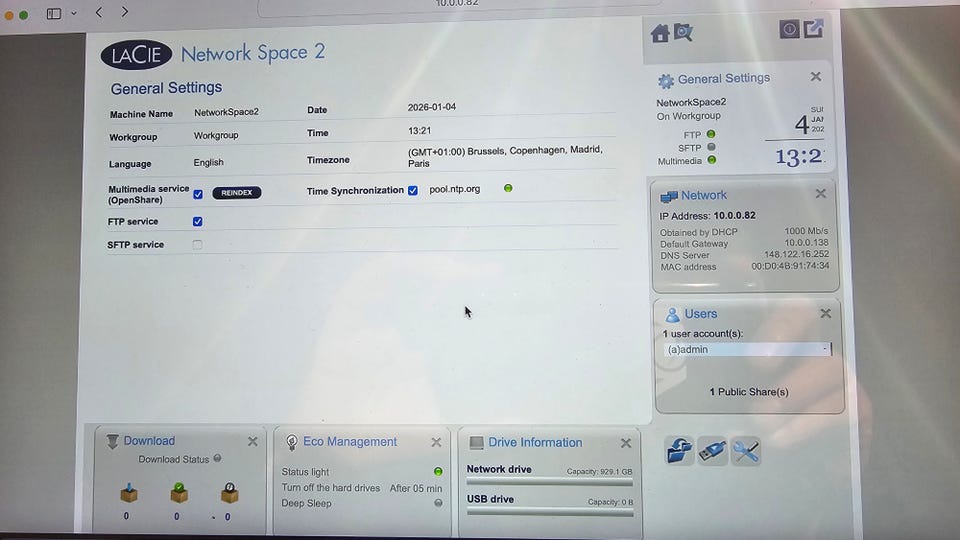Click IP Address 10.0.0.82 text

[x=707, y=216]
